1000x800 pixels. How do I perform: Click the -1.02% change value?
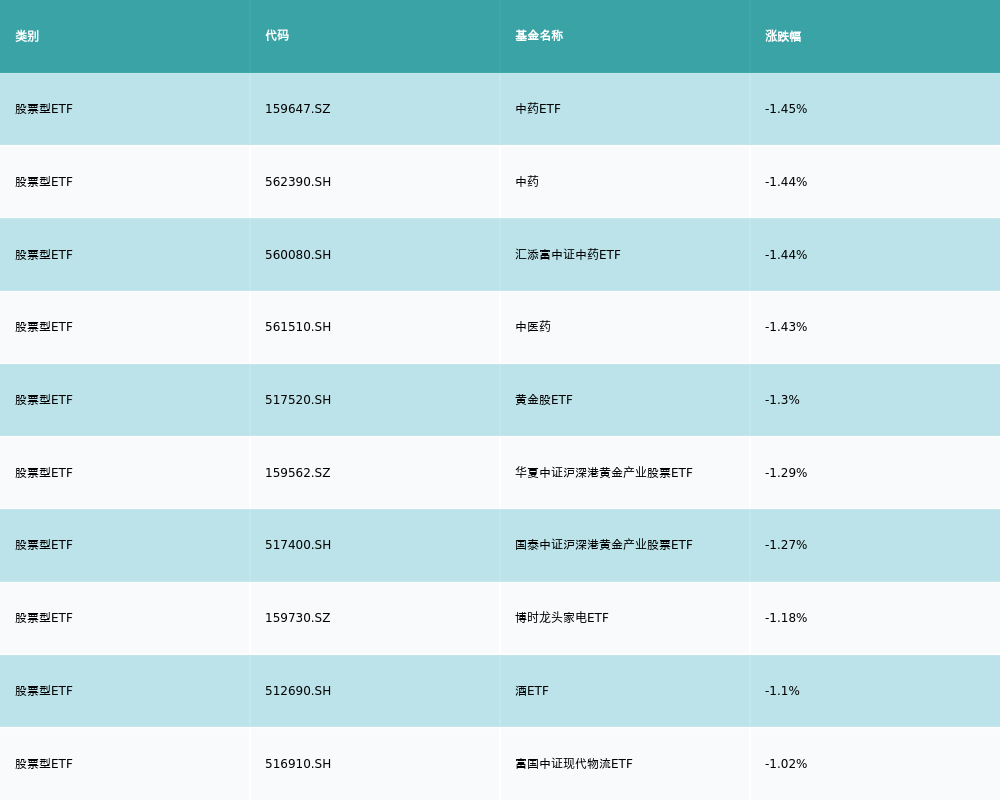click(786, 764)
